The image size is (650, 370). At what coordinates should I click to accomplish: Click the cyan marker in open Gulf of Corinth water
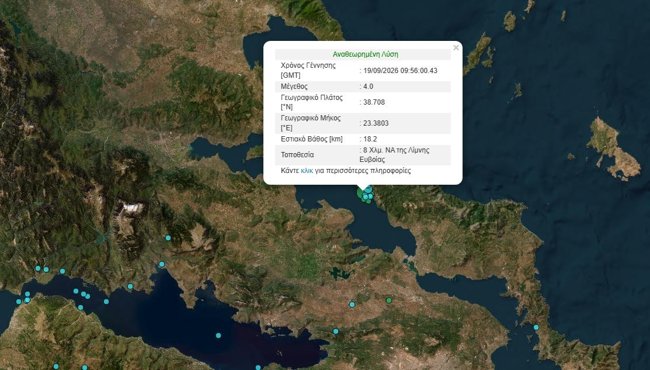(x=218, y=336)
